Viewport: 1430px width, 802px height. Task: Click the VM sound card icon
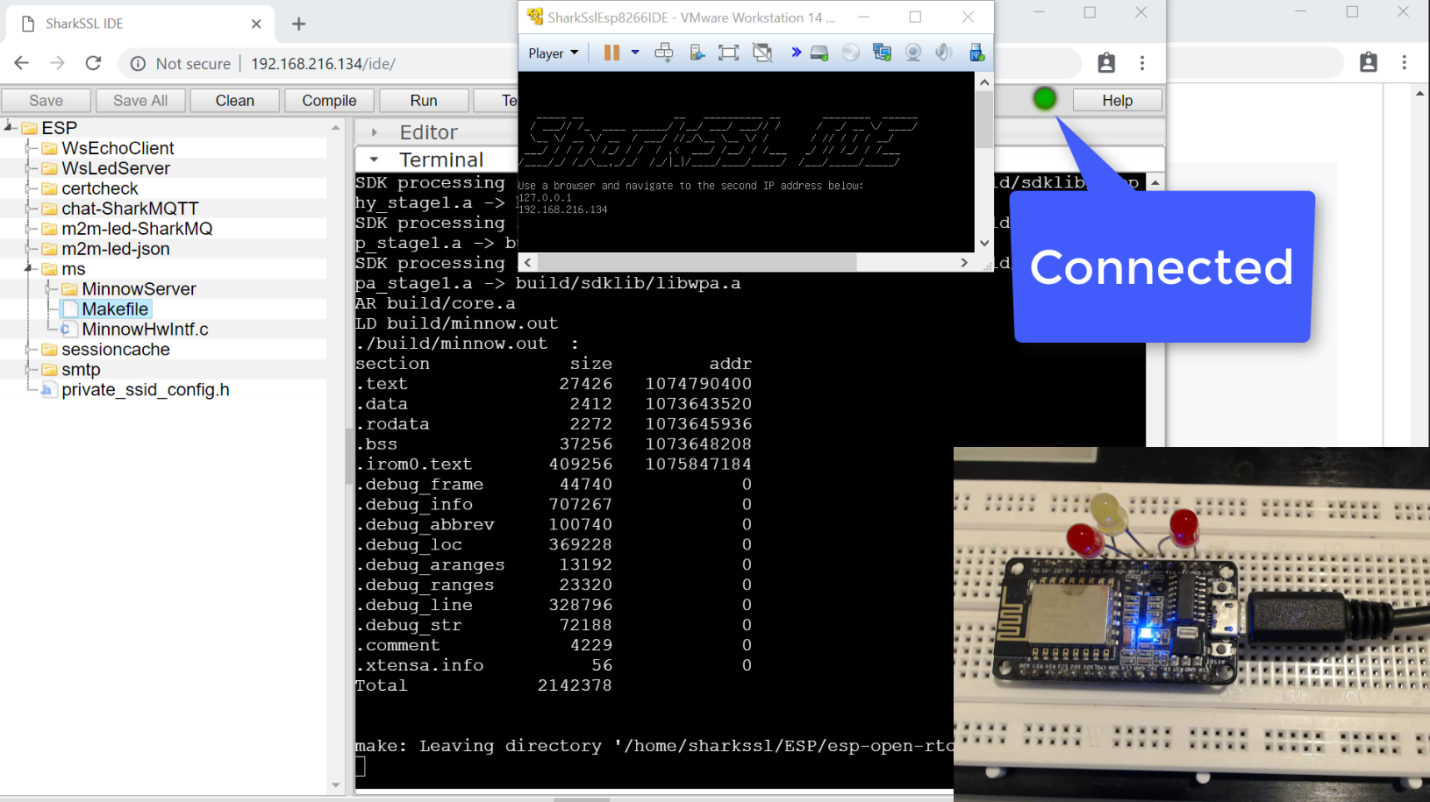944,51
